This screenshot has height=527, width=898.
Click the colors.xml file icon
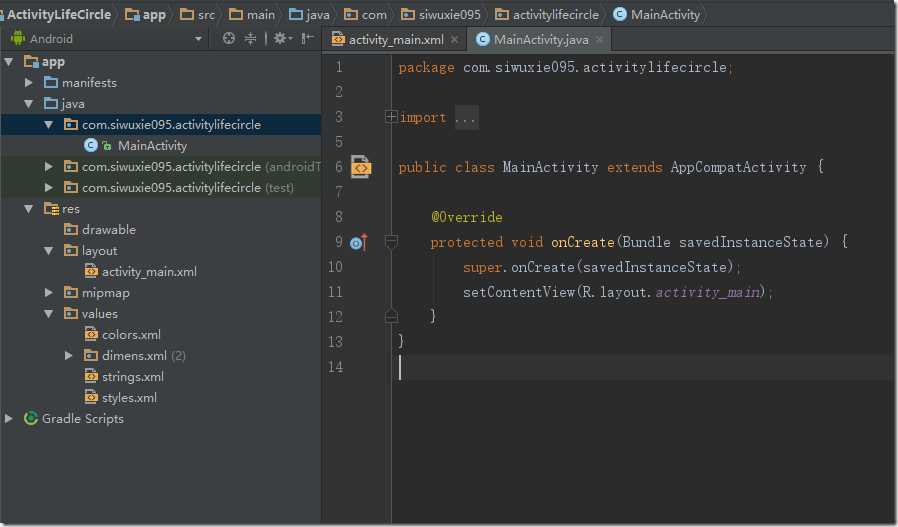[x=91, y=335]
